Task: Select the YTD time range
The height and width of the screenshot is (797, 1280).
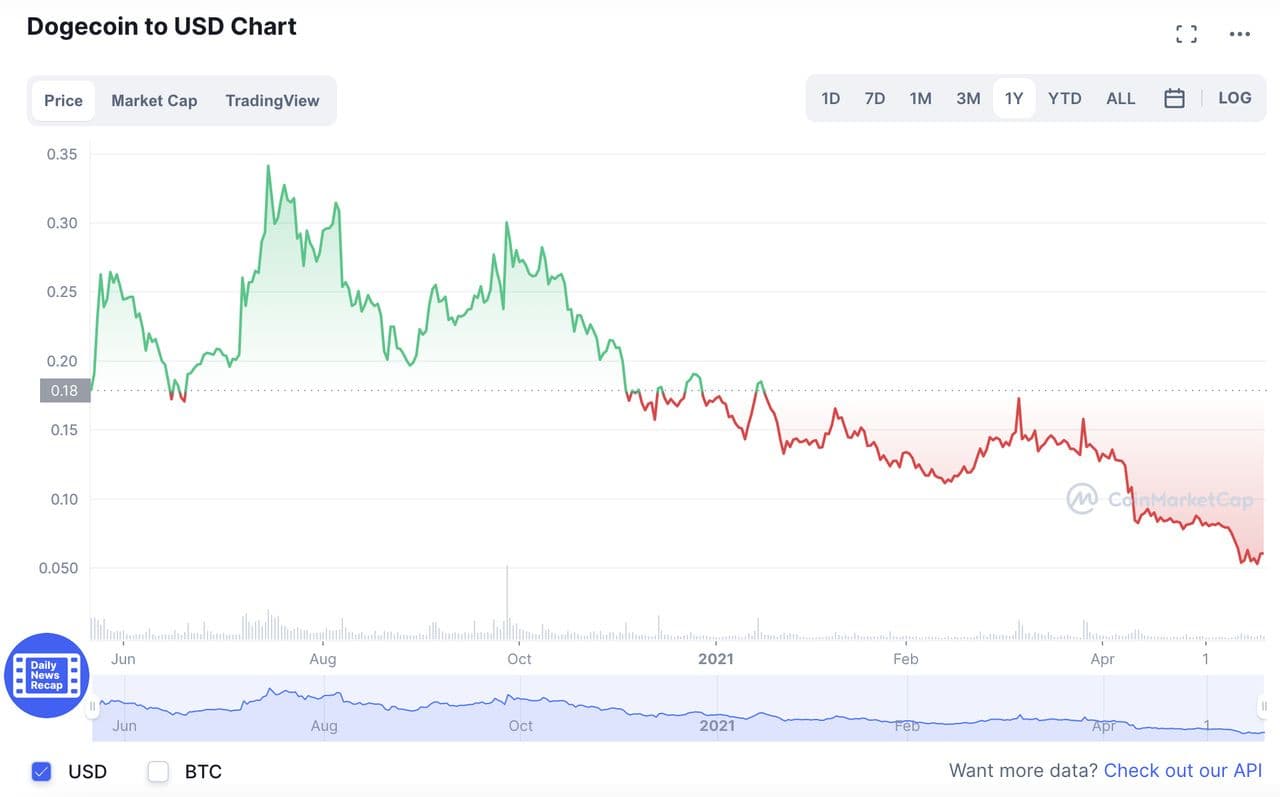Action: pyautogui.click(x=1064, y=98)
